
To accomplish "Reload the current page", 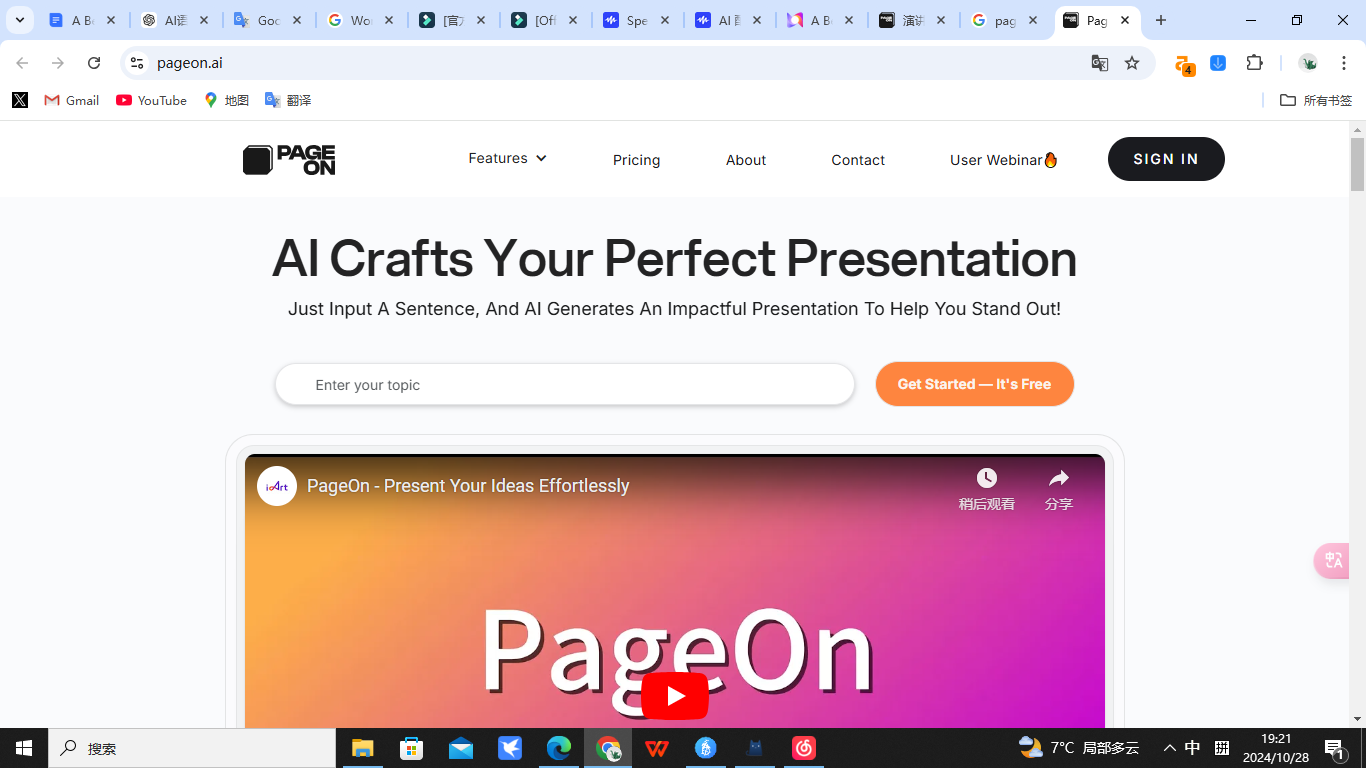I will pos(94,63).
